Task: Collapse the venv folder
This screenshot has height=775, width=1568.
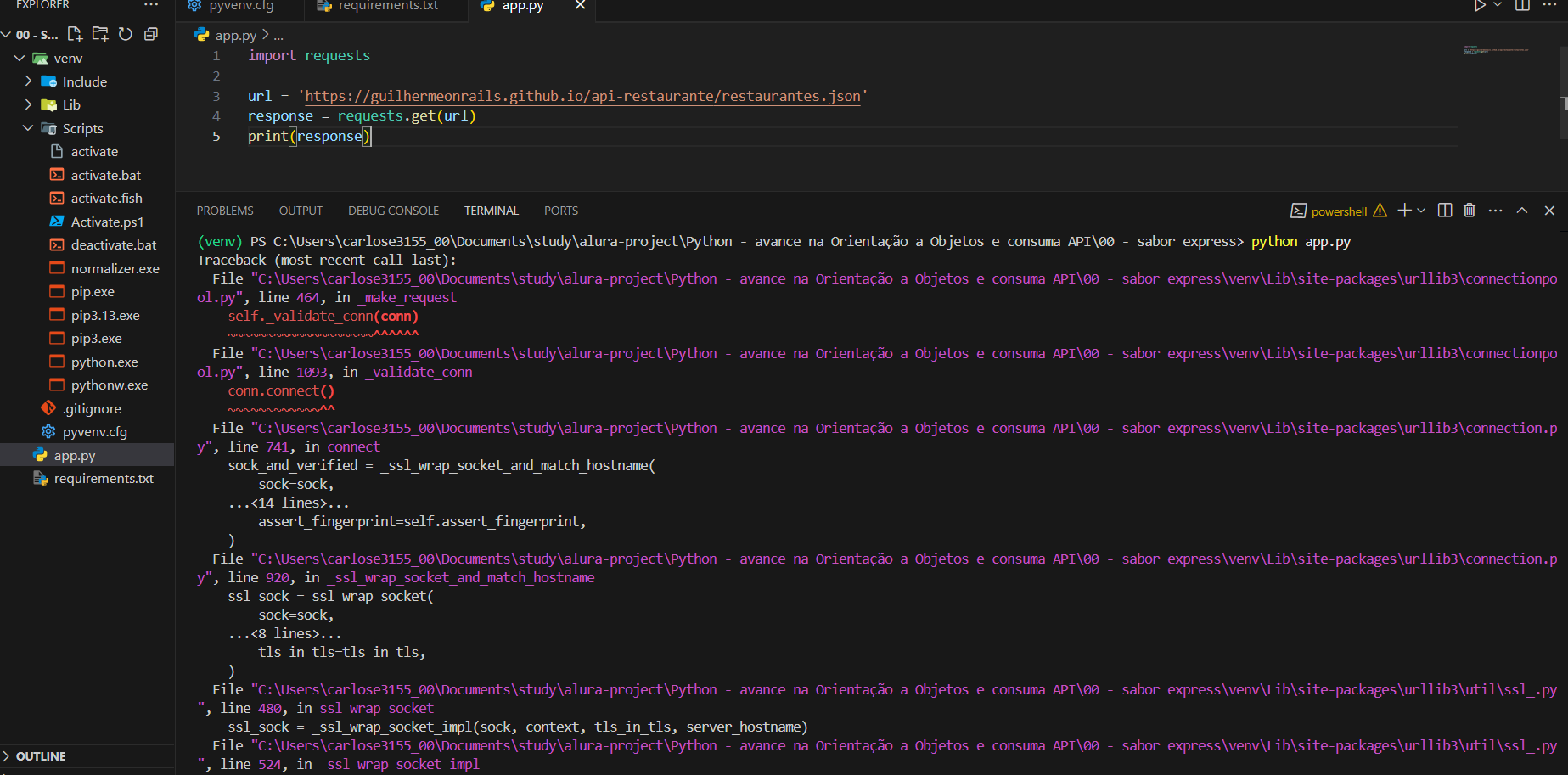Action: click(x=20, y=58)
